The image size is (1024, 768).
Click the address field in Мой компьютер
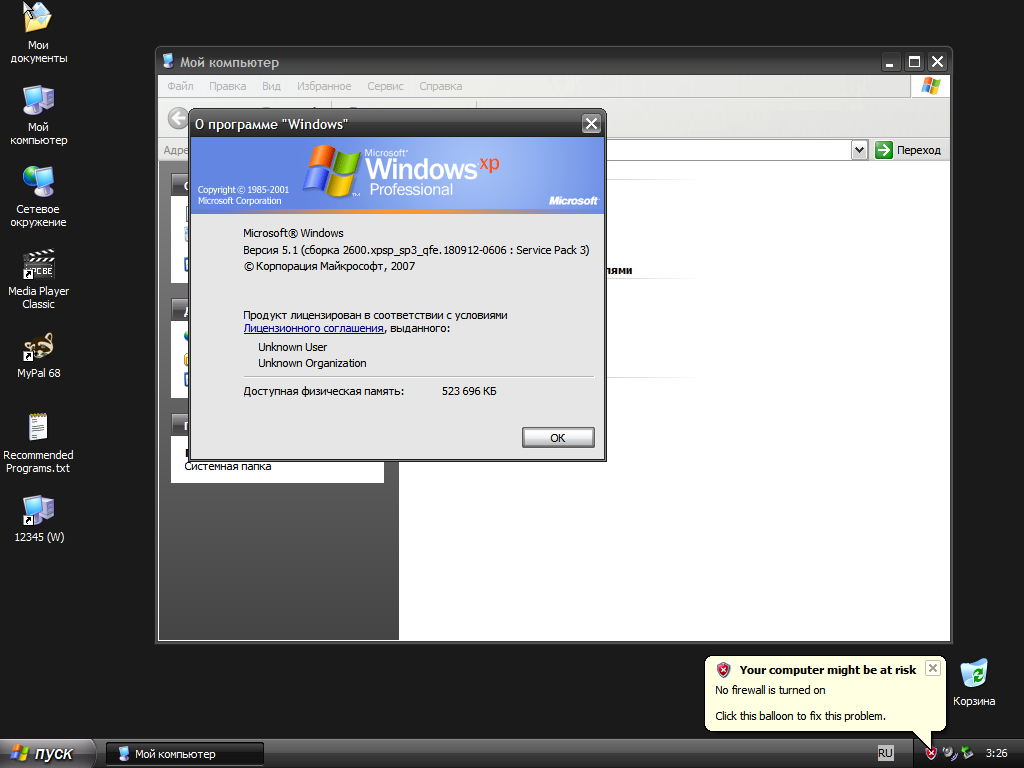point(728,150)
